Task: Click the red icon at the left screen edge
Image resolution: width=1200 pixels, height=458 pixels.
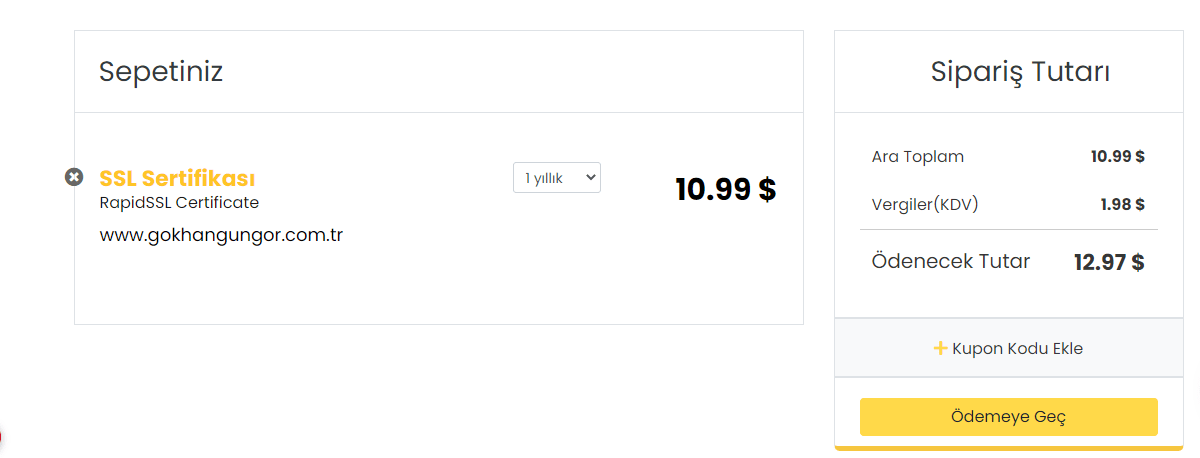Action: (1, 437)
